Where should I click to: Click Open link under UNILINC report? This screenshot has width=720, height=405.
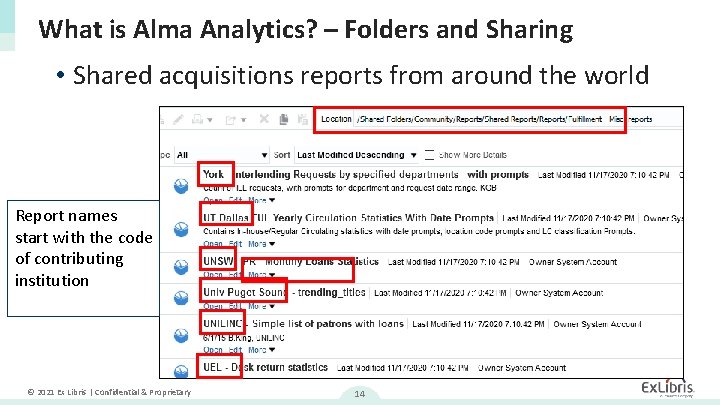[x=213, y=350]
